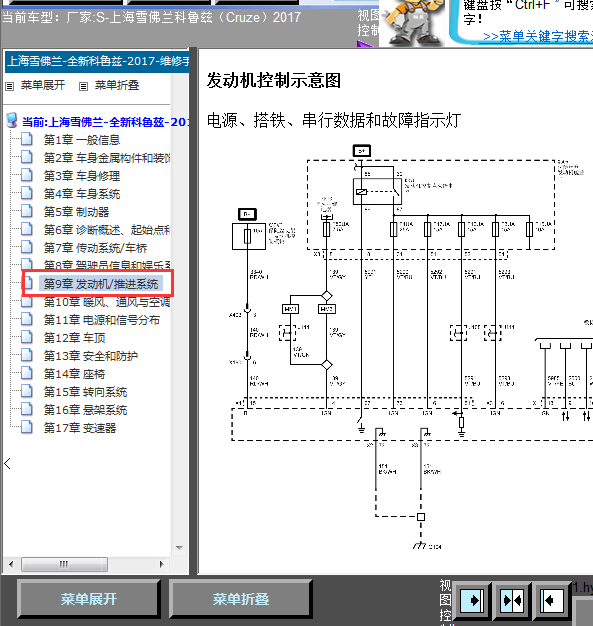Open chapter 5 制动器
This screenshot has height=626, width=593.
76,212
